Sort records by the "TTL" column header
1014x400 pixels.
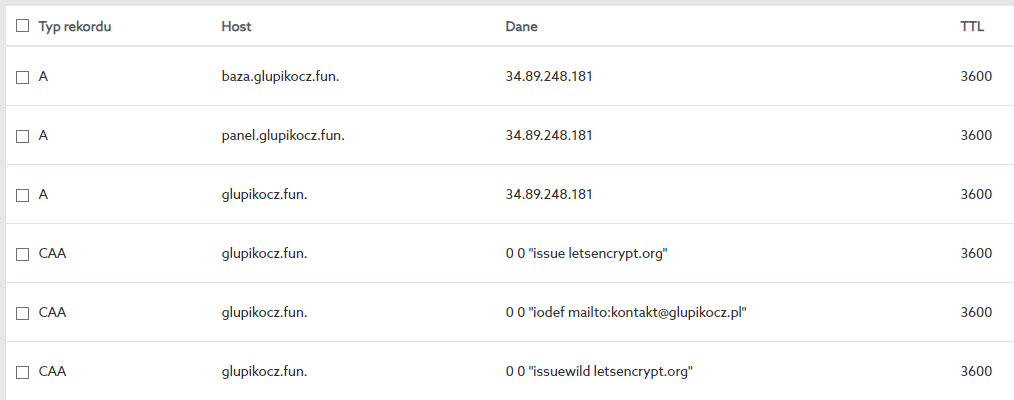click(972, 27)
